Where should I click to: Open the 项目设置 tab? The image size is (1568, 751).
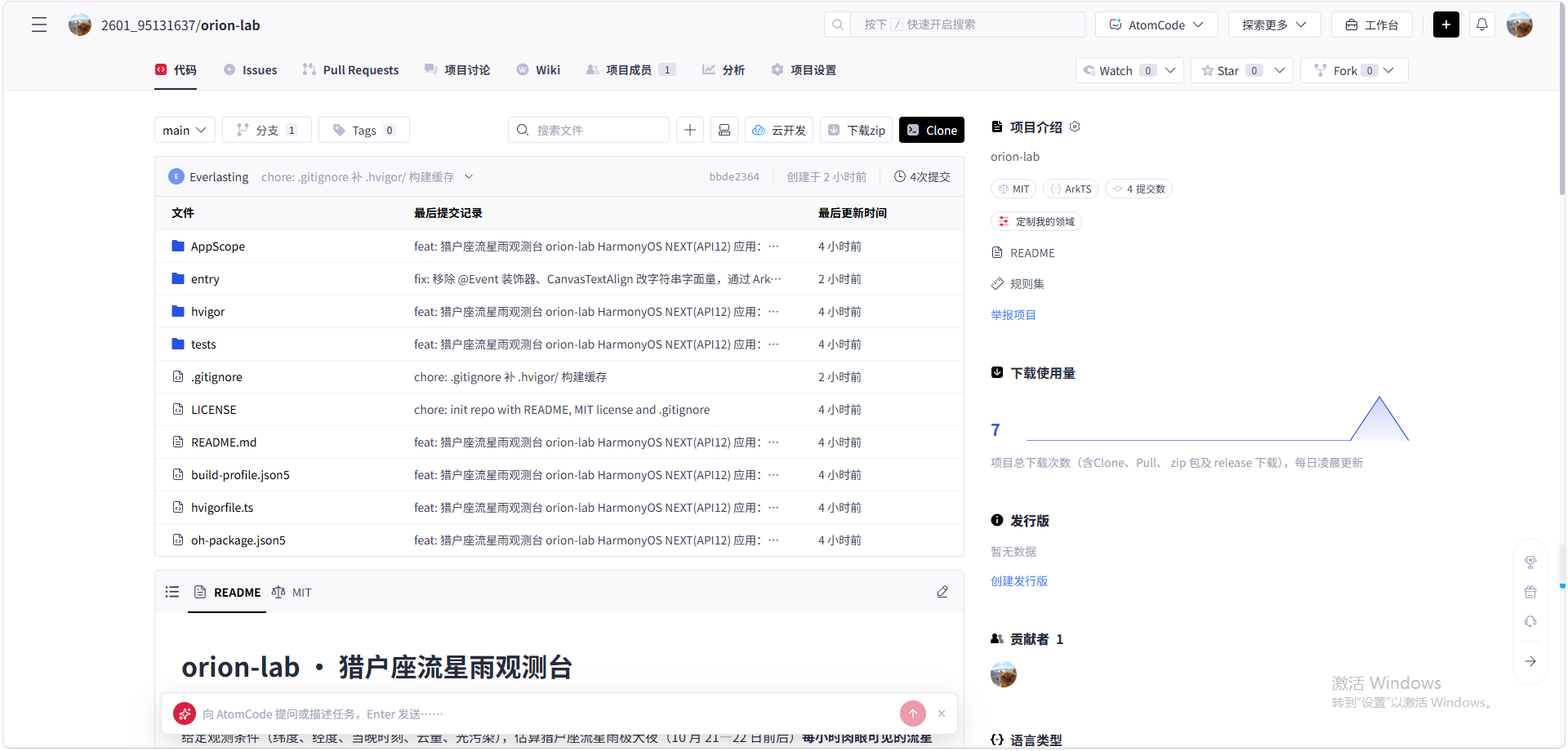pyautogui.click(x=804, y=70)
